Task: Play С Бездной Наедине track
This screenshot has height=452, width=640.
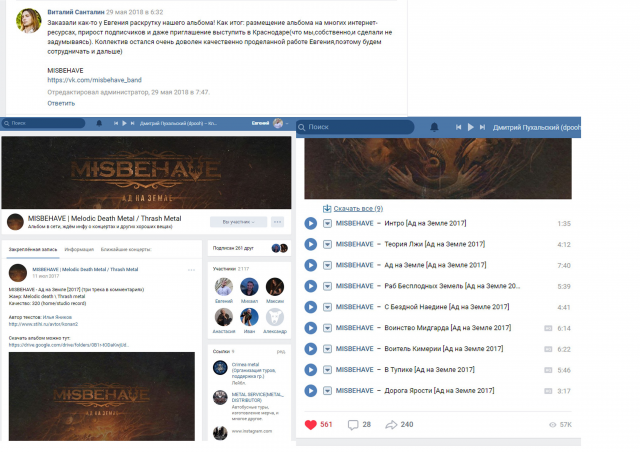Action: click(x=311, y=307)
